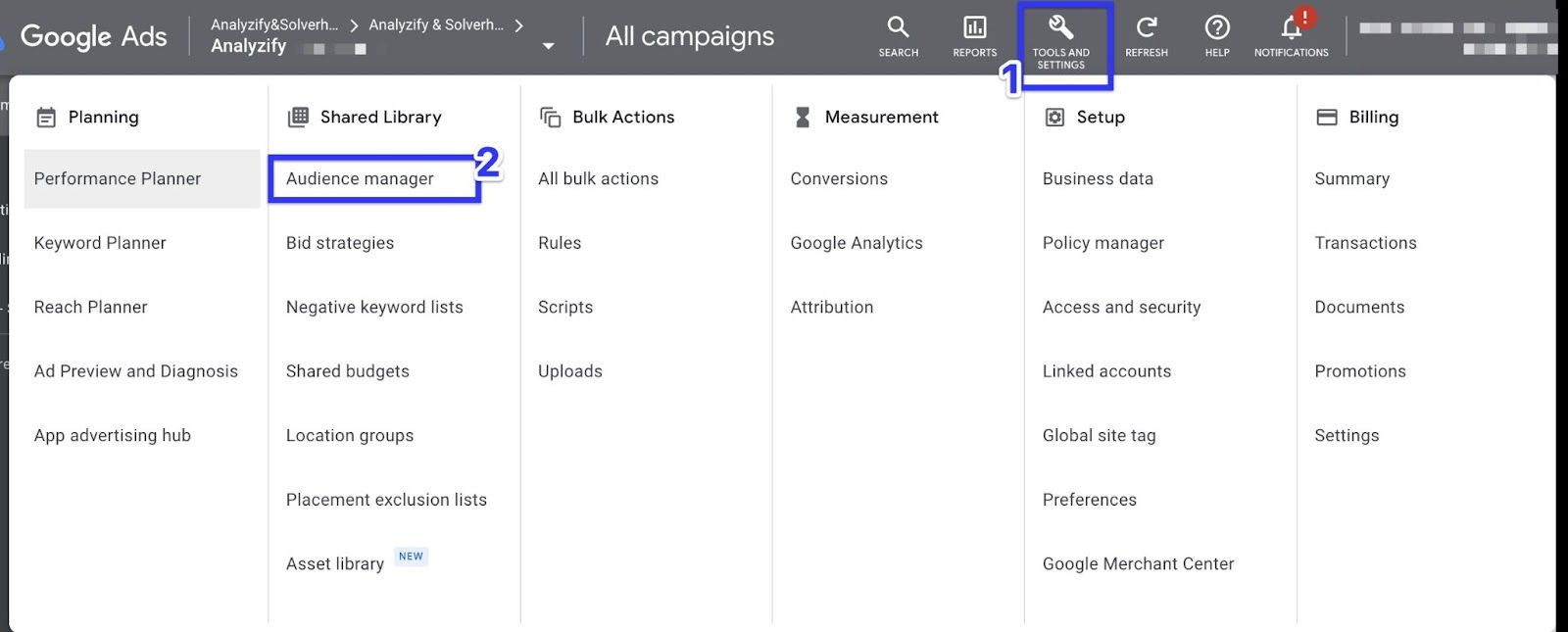
Task: Open billing Documents
Action: 1359,307
